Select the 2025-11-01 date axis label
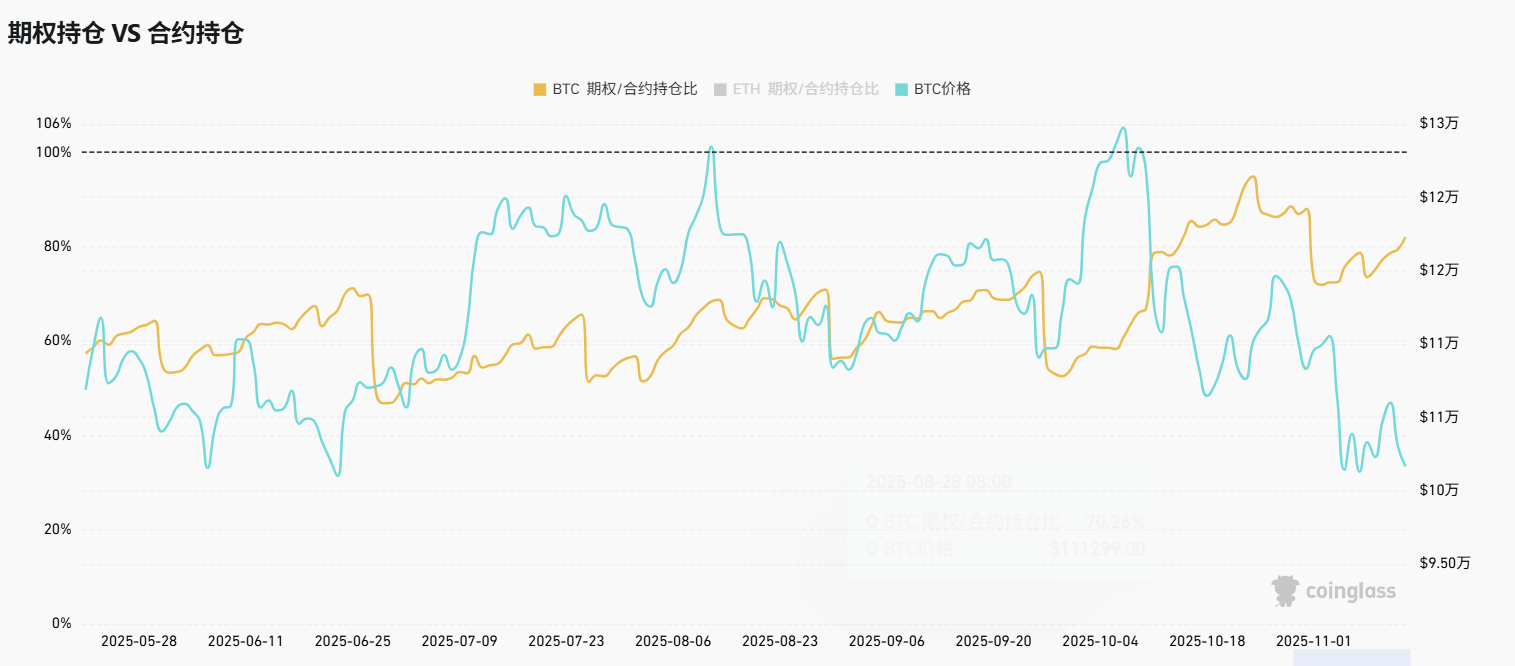The width and height of the screenshot is (1515, 666). point(1314,641)
